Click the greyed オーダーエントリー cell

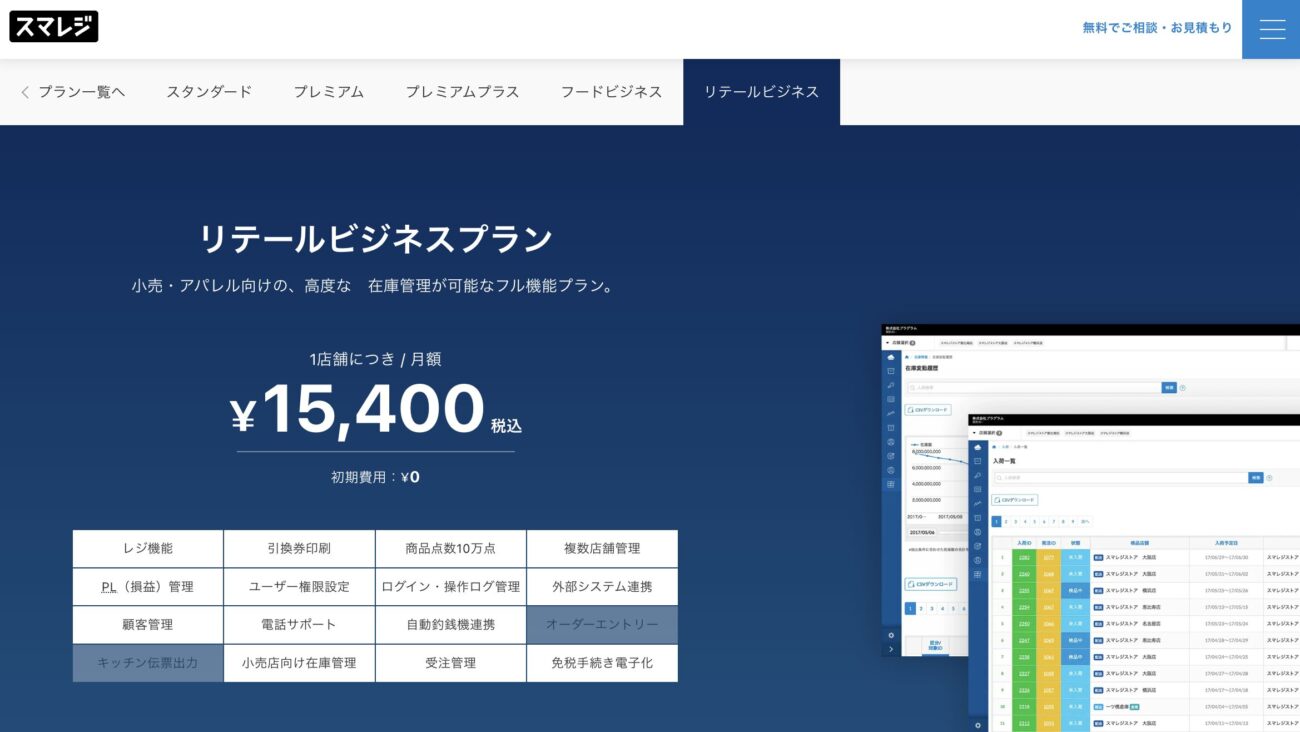pyautogui.click(x=602, y=625)
